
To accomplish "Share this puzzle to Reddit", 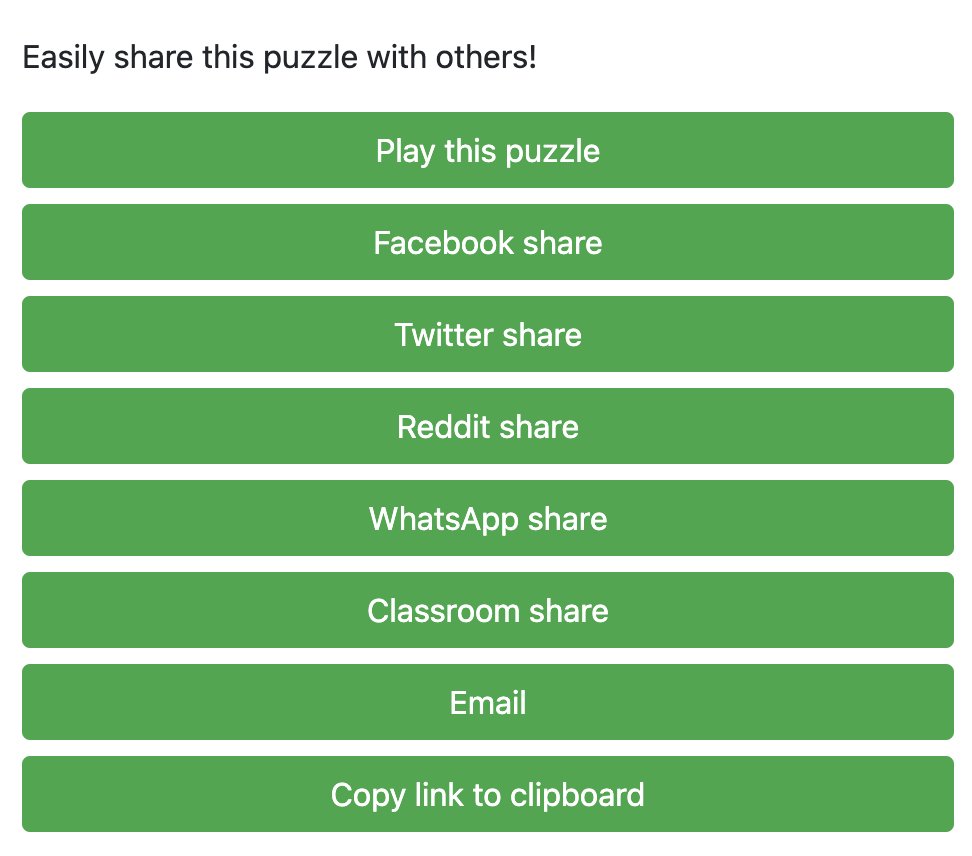I will coord(488,427).
